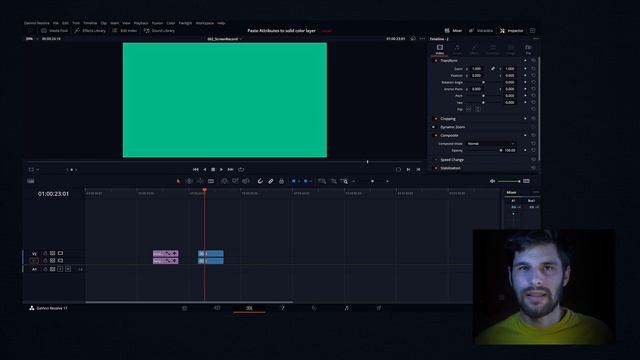Viewport: 640px width, 360px height.
Task: Click the Full Extent Zoom icon
Action: coord(322,181)
